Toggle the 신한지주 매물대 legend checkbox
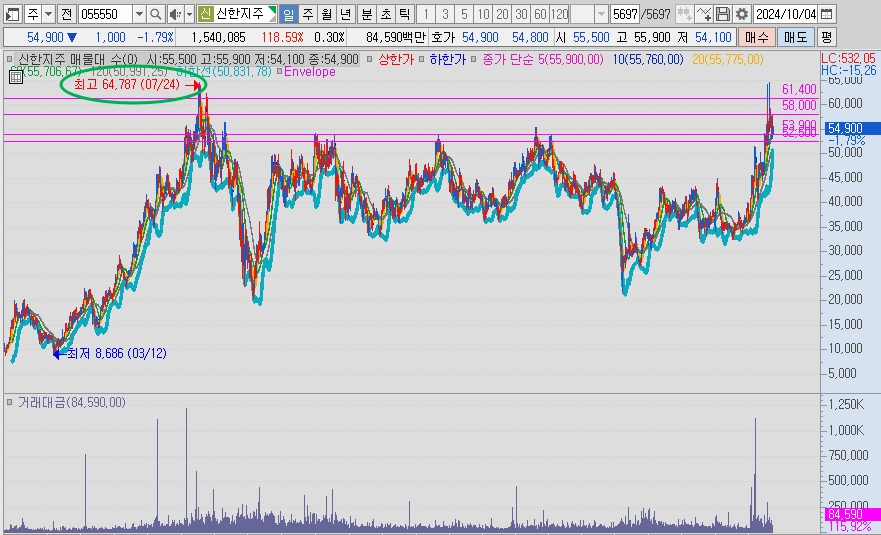The width and height of the screenshot is (881, 535). (10, 59)
